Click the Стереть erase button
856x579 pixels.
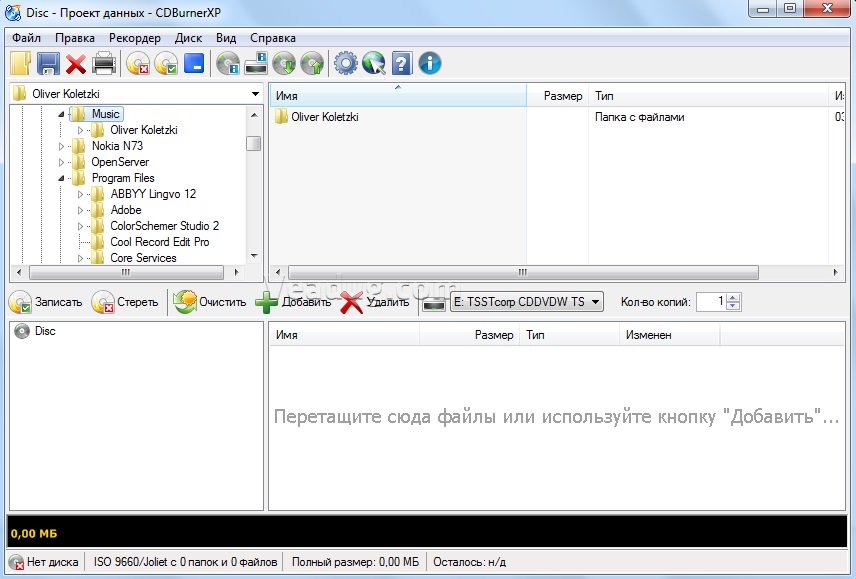coord(125,302)
